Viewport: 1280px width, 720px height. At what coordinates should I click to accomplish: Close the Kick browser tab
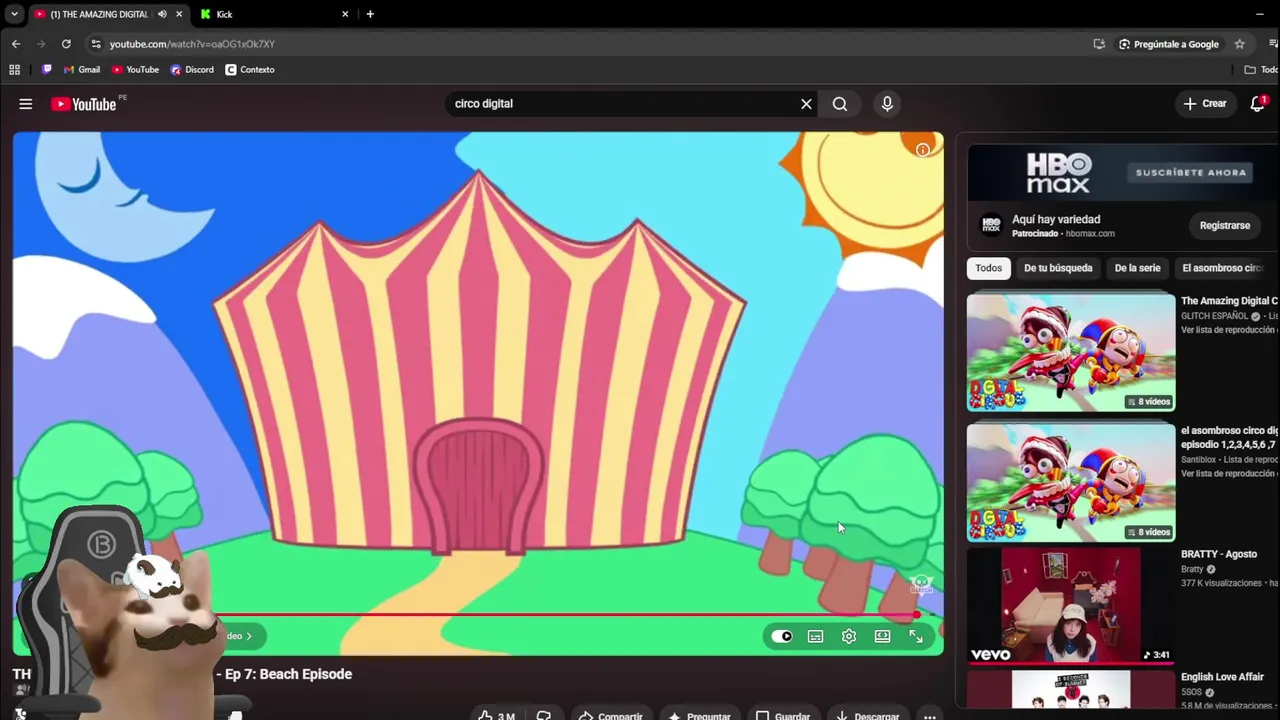345,14
